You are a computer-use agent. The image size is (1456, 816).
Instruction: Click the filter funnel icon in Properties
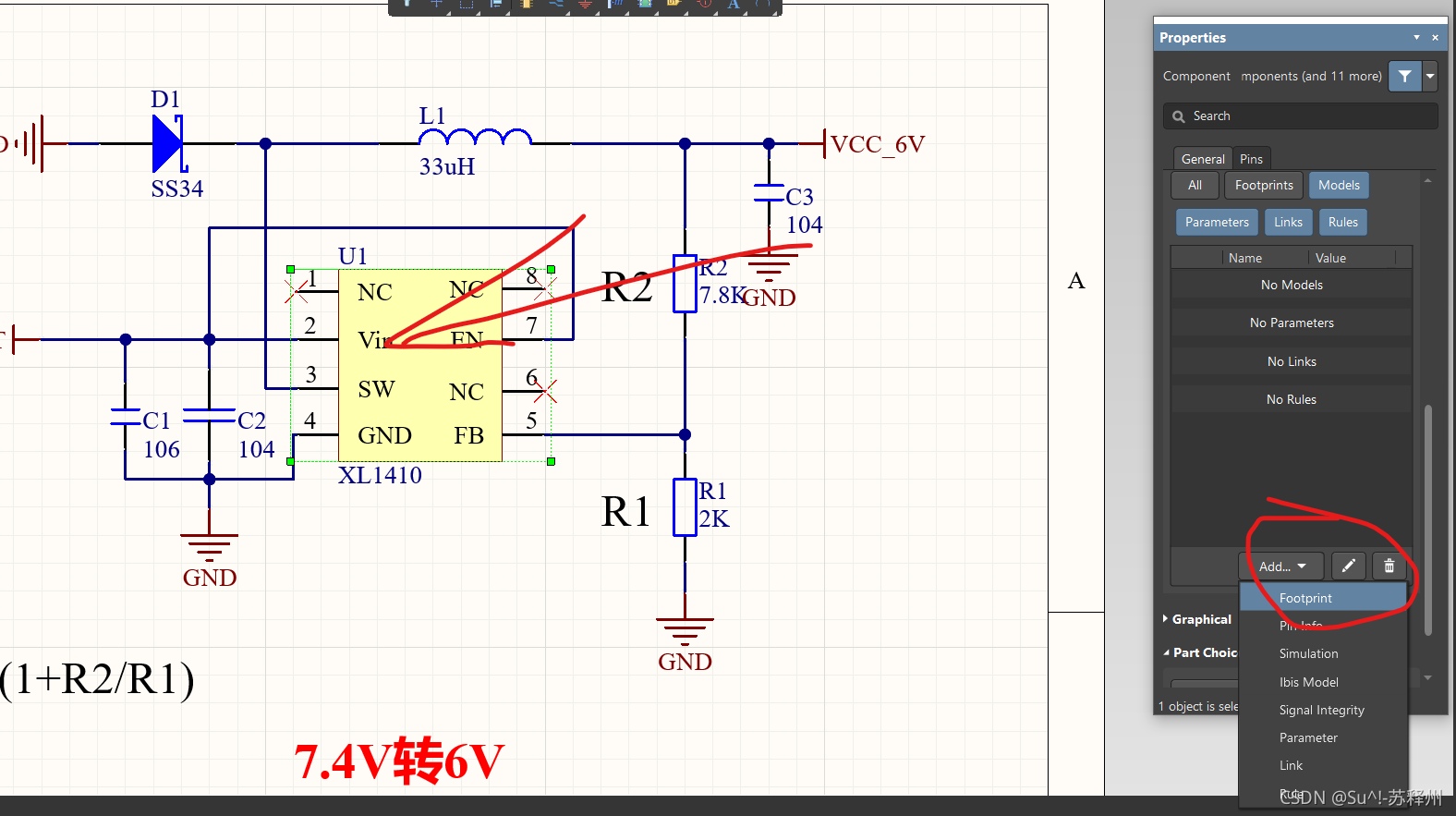(1403, 76)
